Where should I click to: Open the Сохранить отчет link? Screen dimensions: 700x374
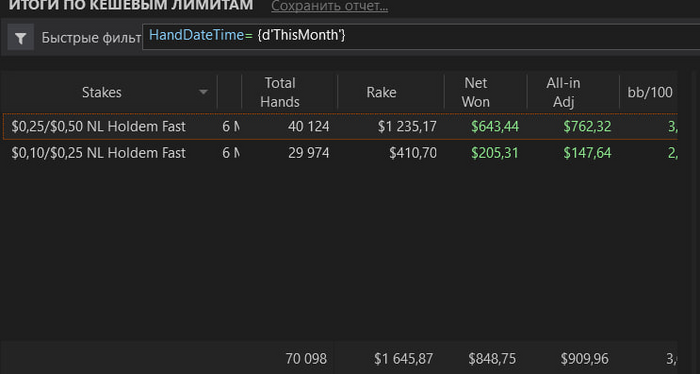point(329,6)
